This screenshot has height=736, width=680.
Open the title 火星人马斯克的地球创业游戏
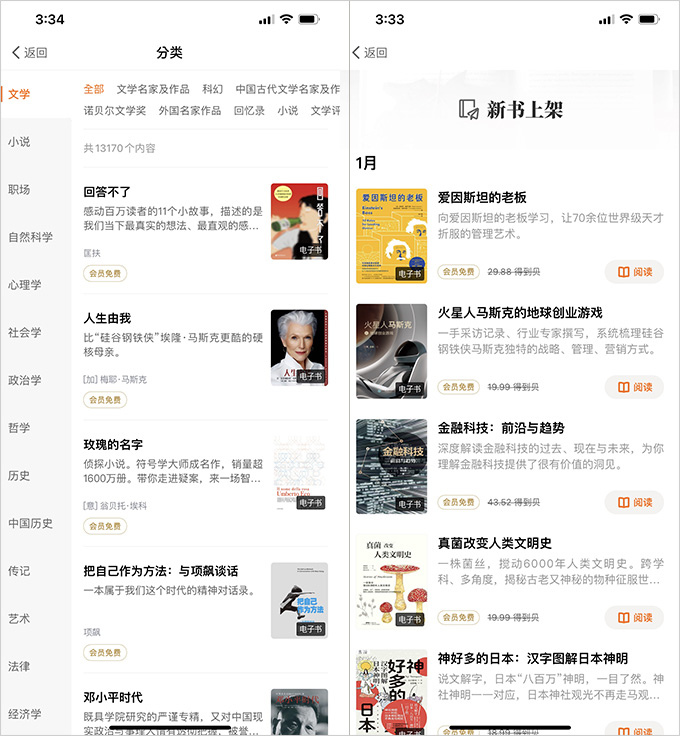[520, 313]
